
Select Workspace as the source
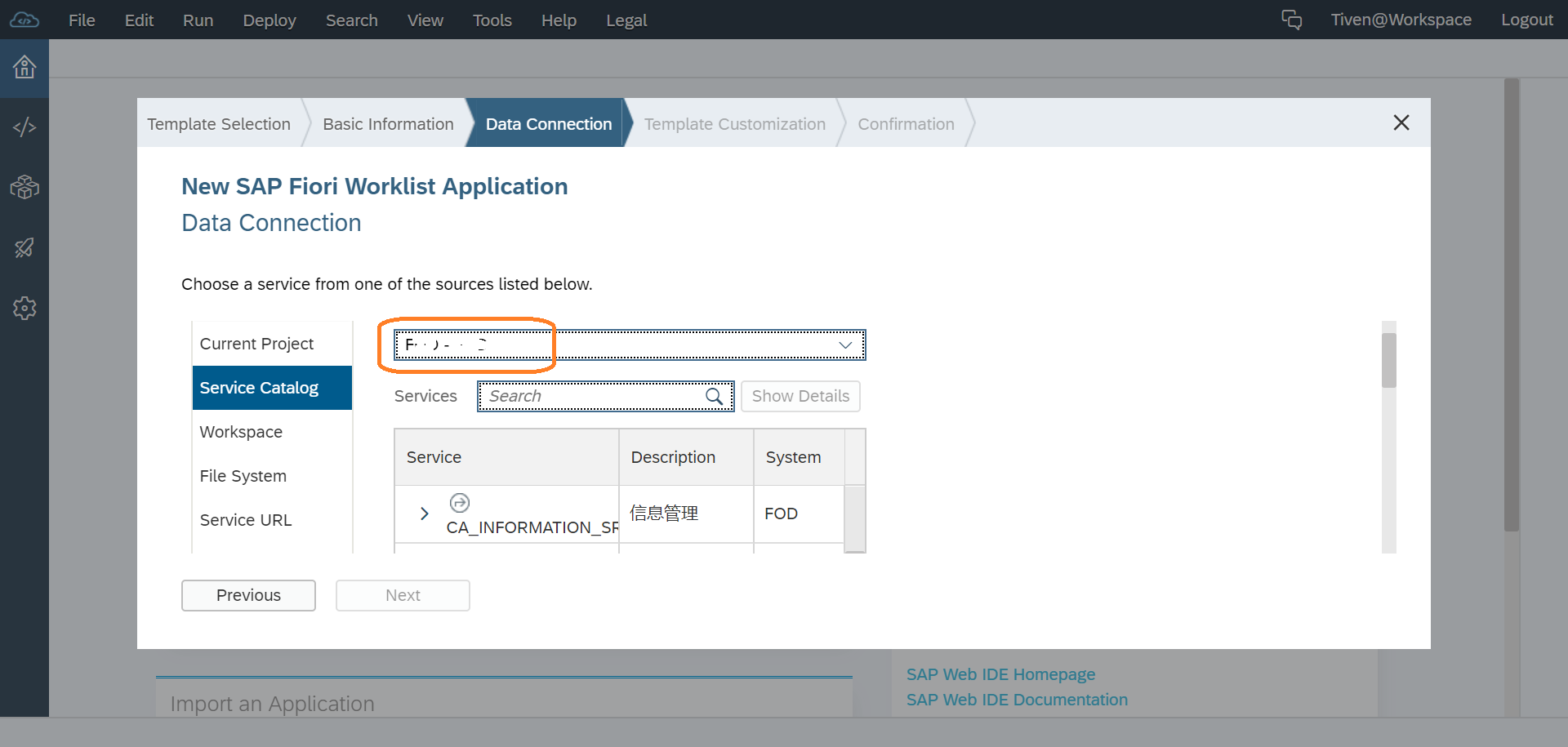coord(272,432)
